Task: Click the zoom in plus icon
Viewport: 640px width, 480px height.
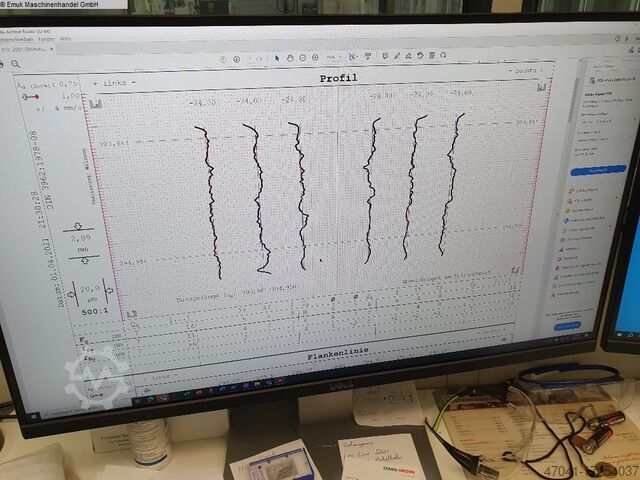Action: pyautogui.click(x=316, y=57)
